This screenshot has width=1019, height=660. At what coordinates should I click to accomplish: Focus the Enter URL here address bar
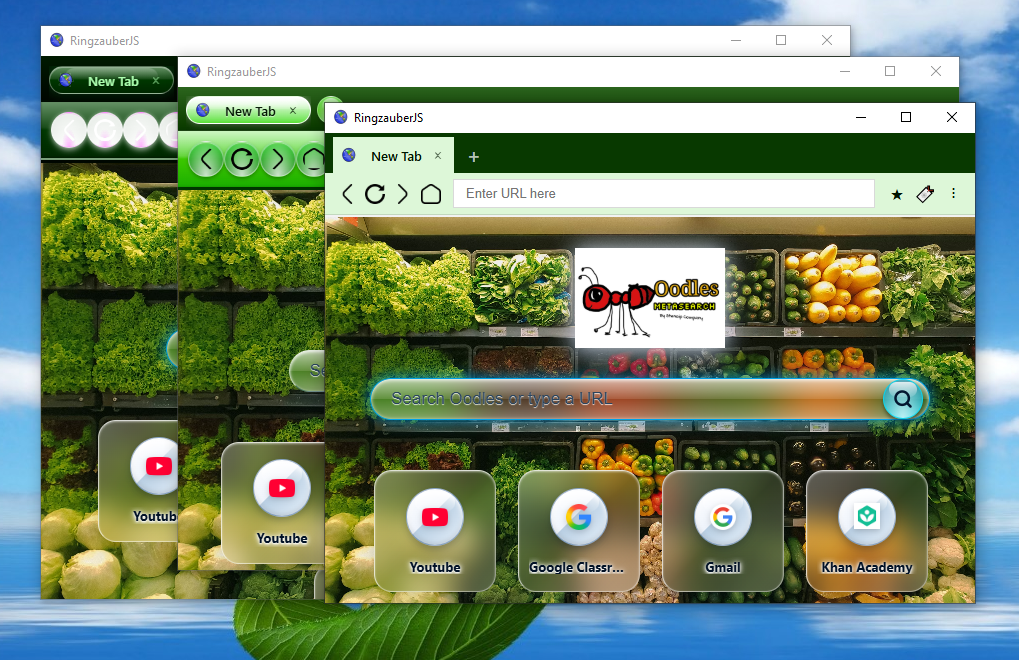pos(664,194)
